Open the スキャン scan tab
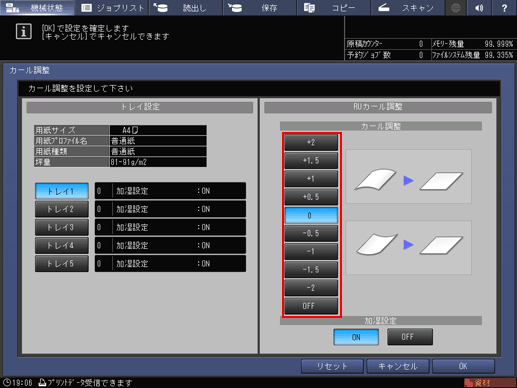 (x=407, y=8)
